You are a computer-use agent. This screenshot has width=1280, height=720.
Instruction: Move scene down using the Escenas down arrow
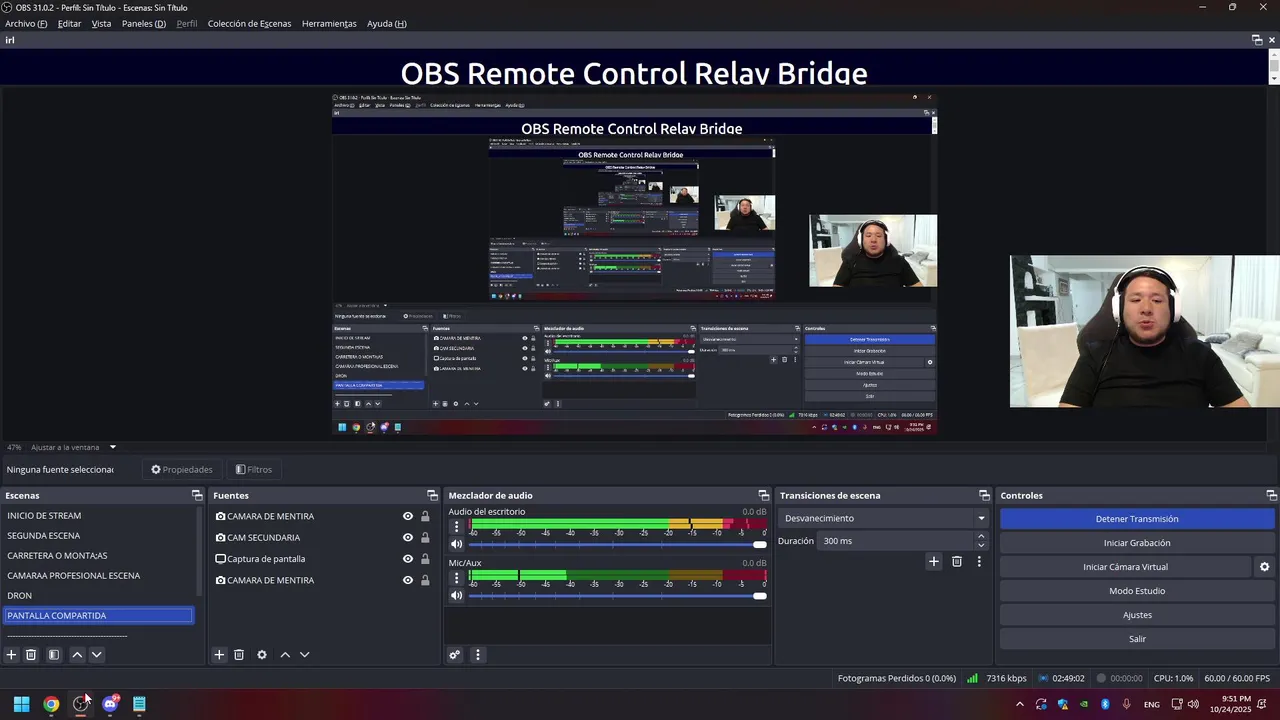pyautogui.click(x=96, y=655)
